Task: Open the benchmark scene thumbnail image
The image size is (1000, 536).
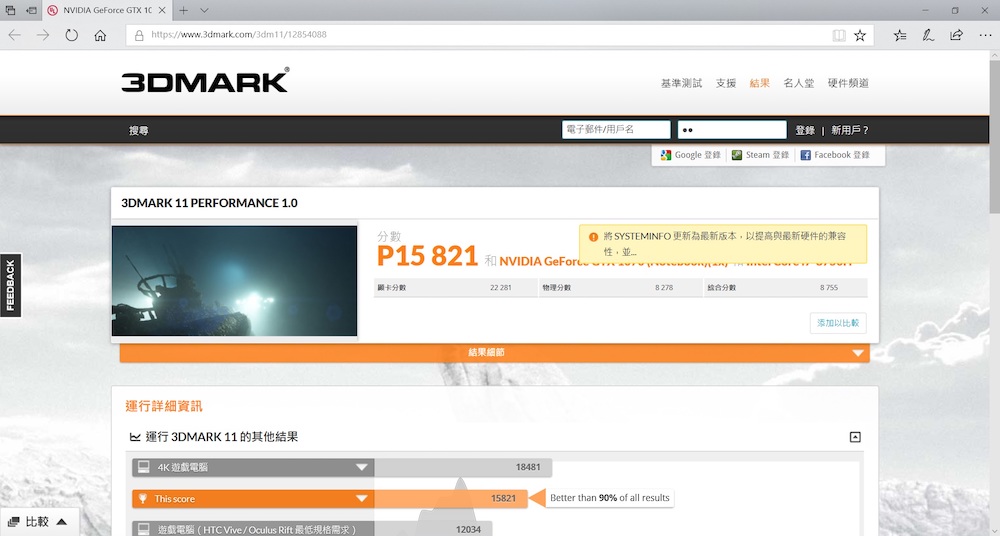Action: (235, 281)
